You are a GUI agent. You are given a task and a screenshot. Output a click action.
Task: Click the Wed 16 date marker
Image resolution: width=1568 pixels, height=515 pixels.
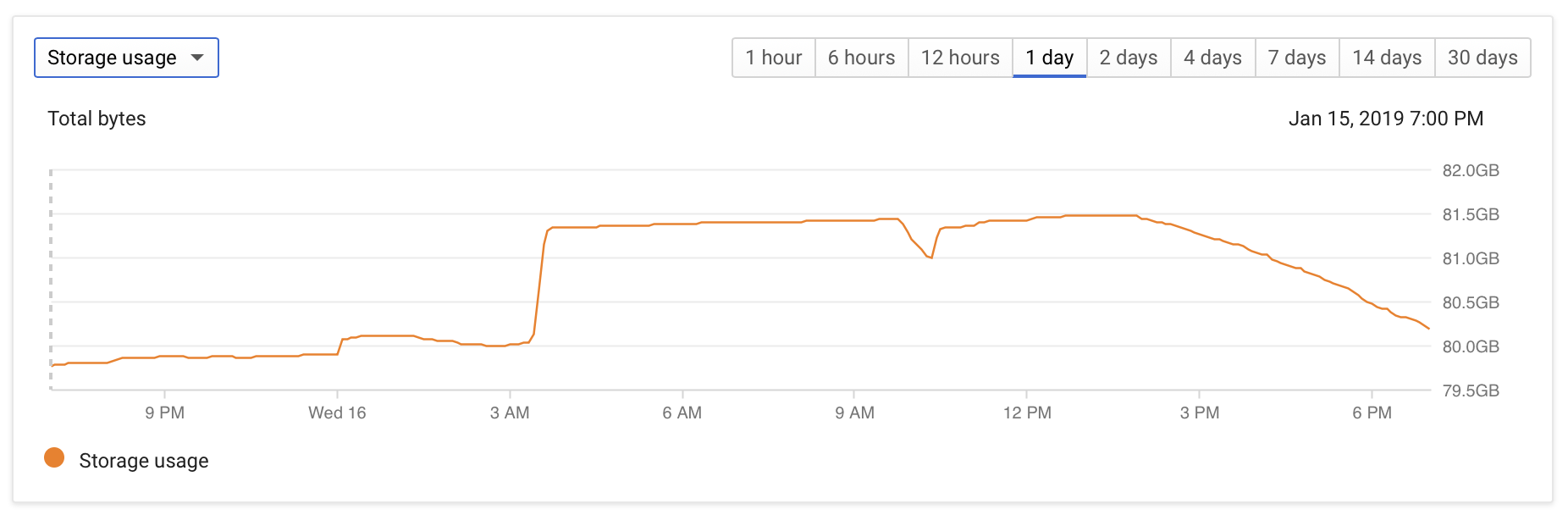click(x=337, y=413)
